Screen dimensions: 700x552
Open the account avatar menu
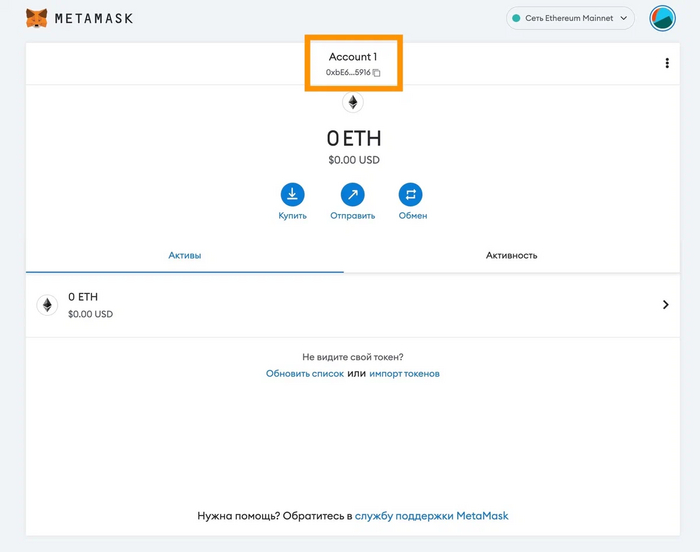point(662,18)
